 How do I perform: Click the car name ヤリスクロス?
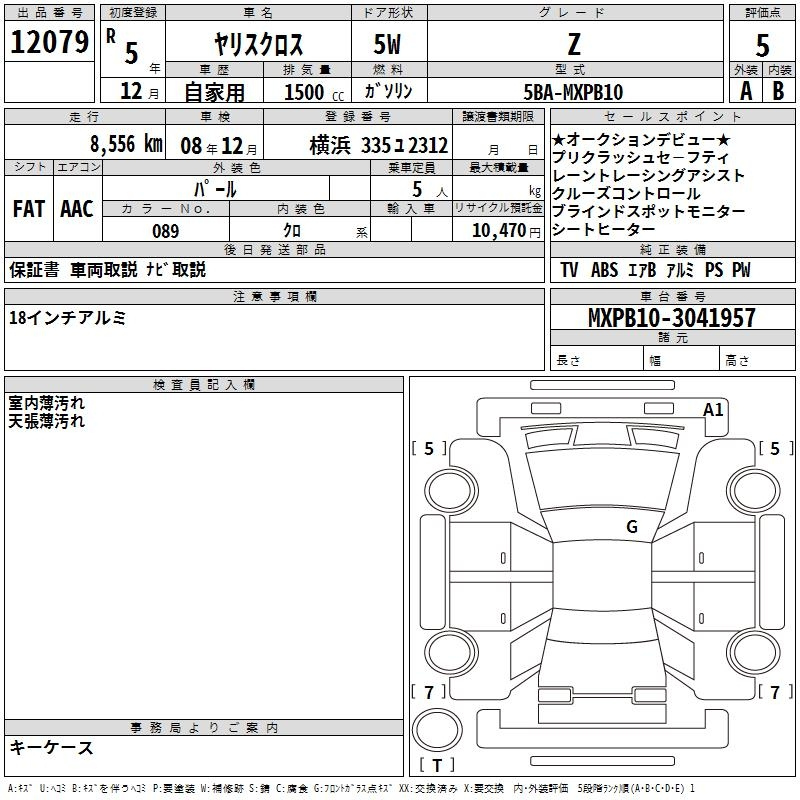[259, 45]
